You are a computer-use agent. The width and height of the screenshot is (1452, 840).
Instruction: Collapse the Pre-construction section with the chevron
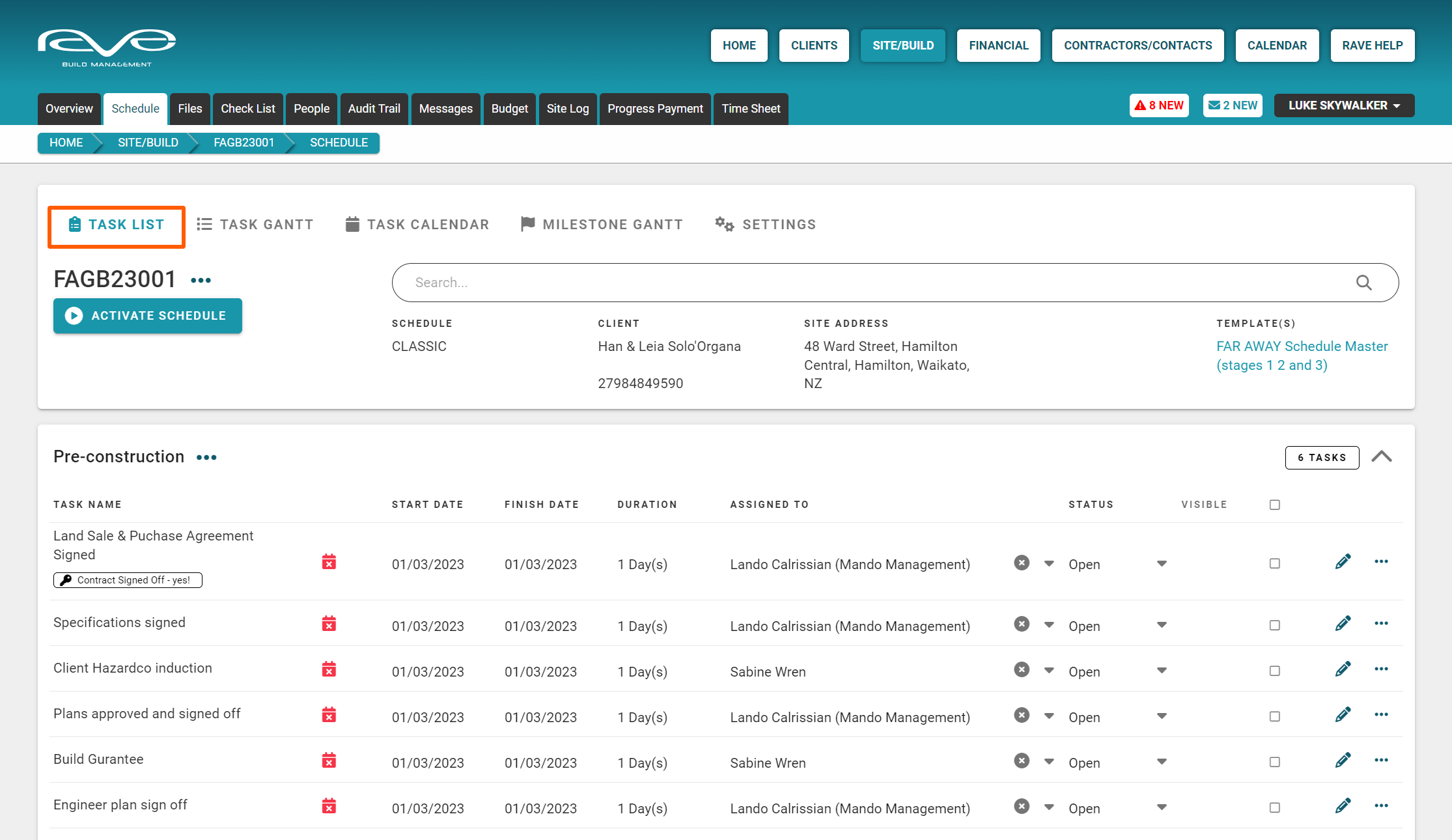(1382, 457)
